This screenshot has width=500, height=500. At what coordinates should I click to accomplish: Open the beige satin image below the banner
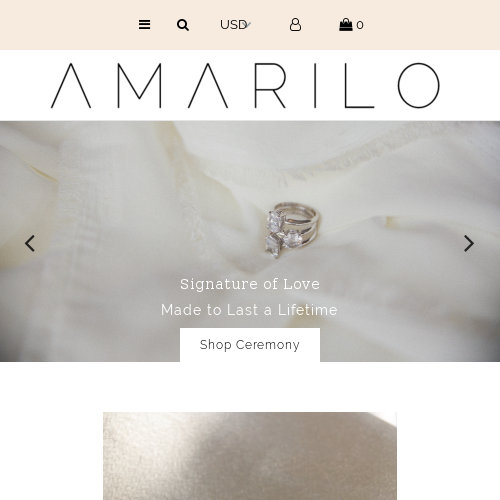[x=250, y=456]
